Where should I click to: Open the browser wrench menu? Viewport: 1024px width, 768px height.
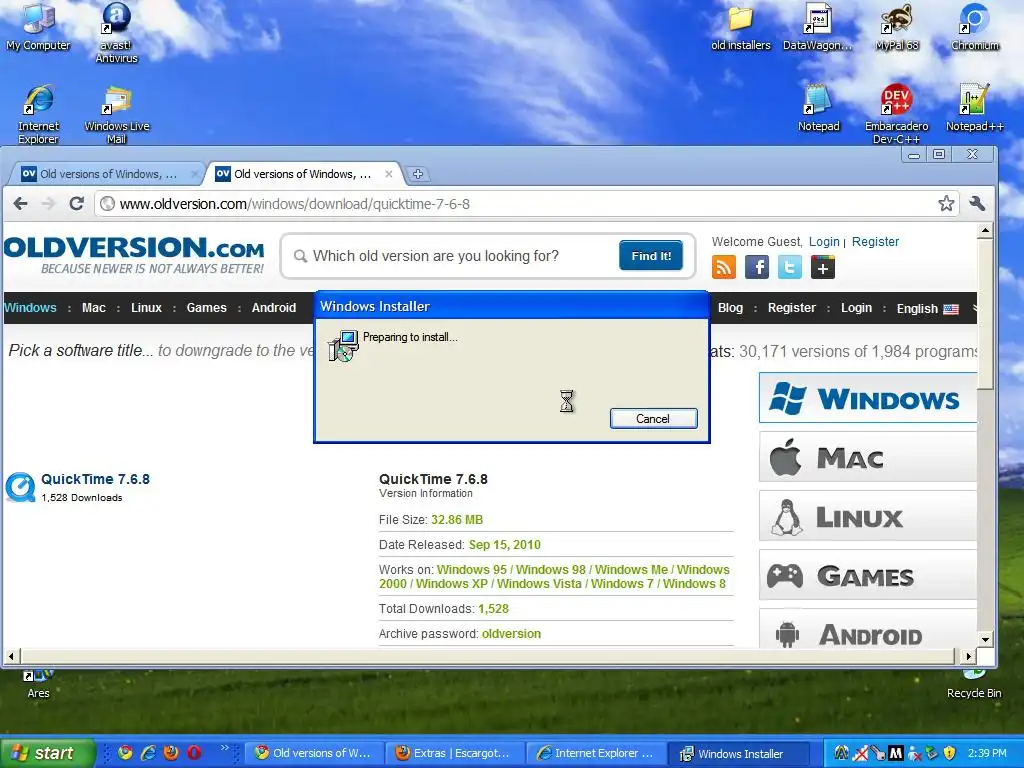point(977,204)
